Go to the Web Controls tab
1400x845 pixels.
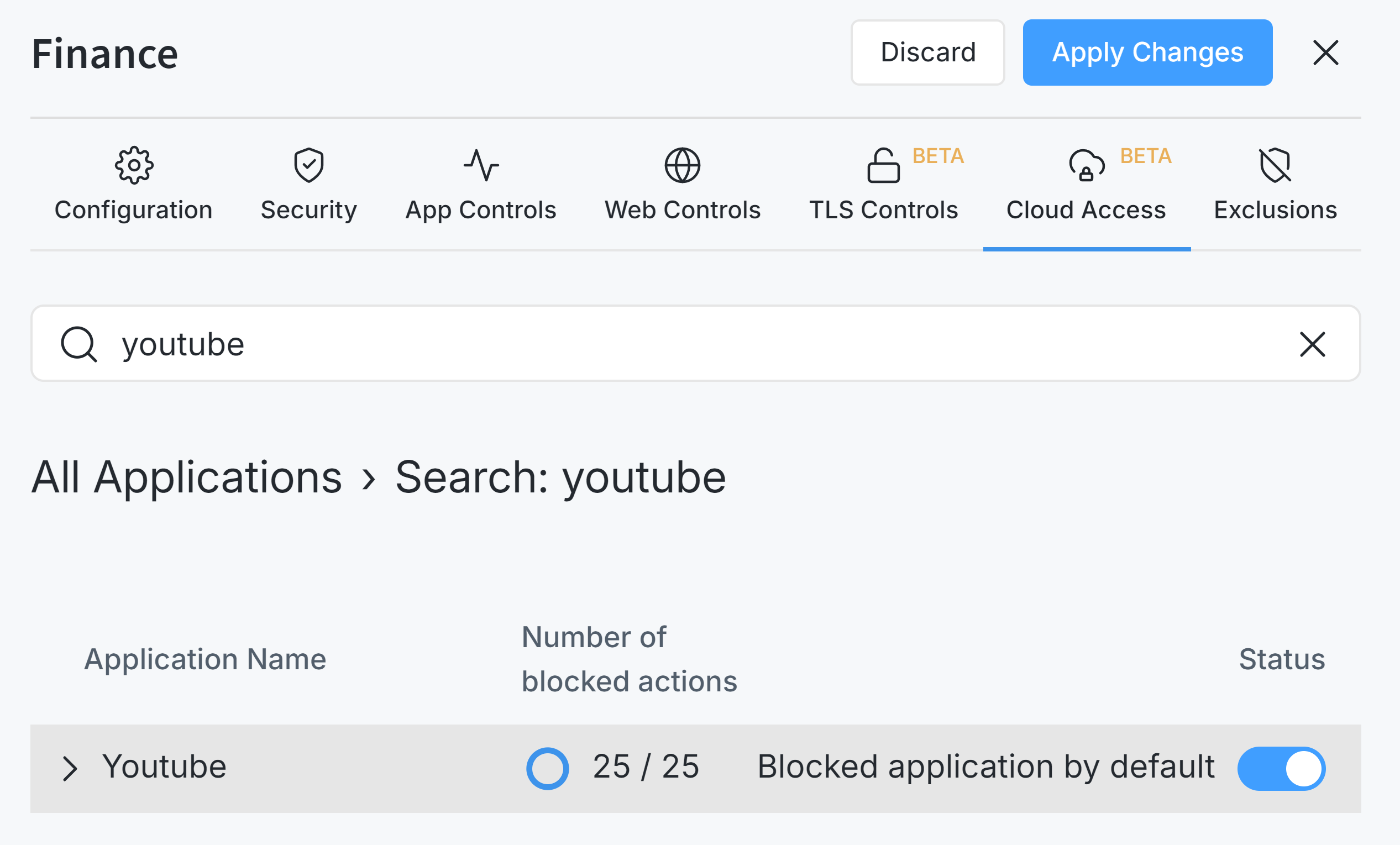[683, 185]
